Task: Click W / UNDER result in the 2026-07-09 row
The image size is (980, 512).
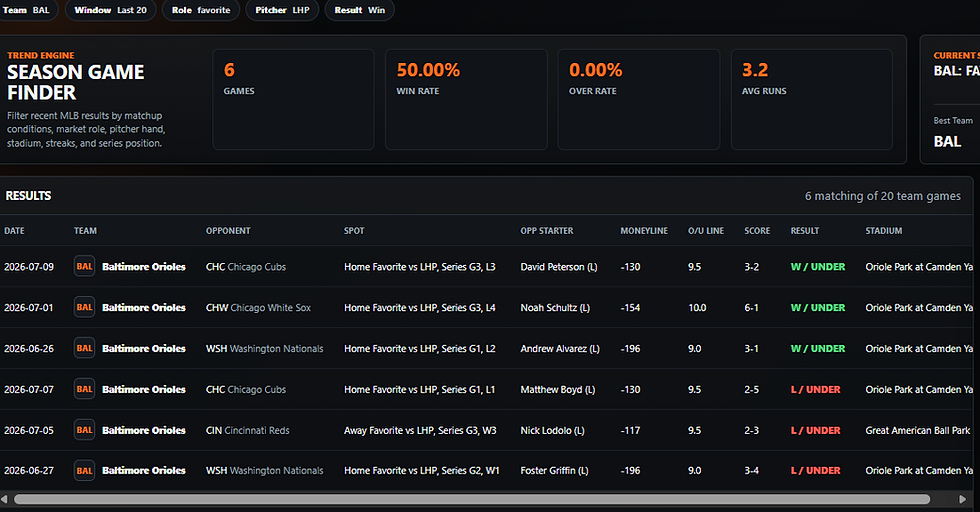Action: (x=818, y=267)
